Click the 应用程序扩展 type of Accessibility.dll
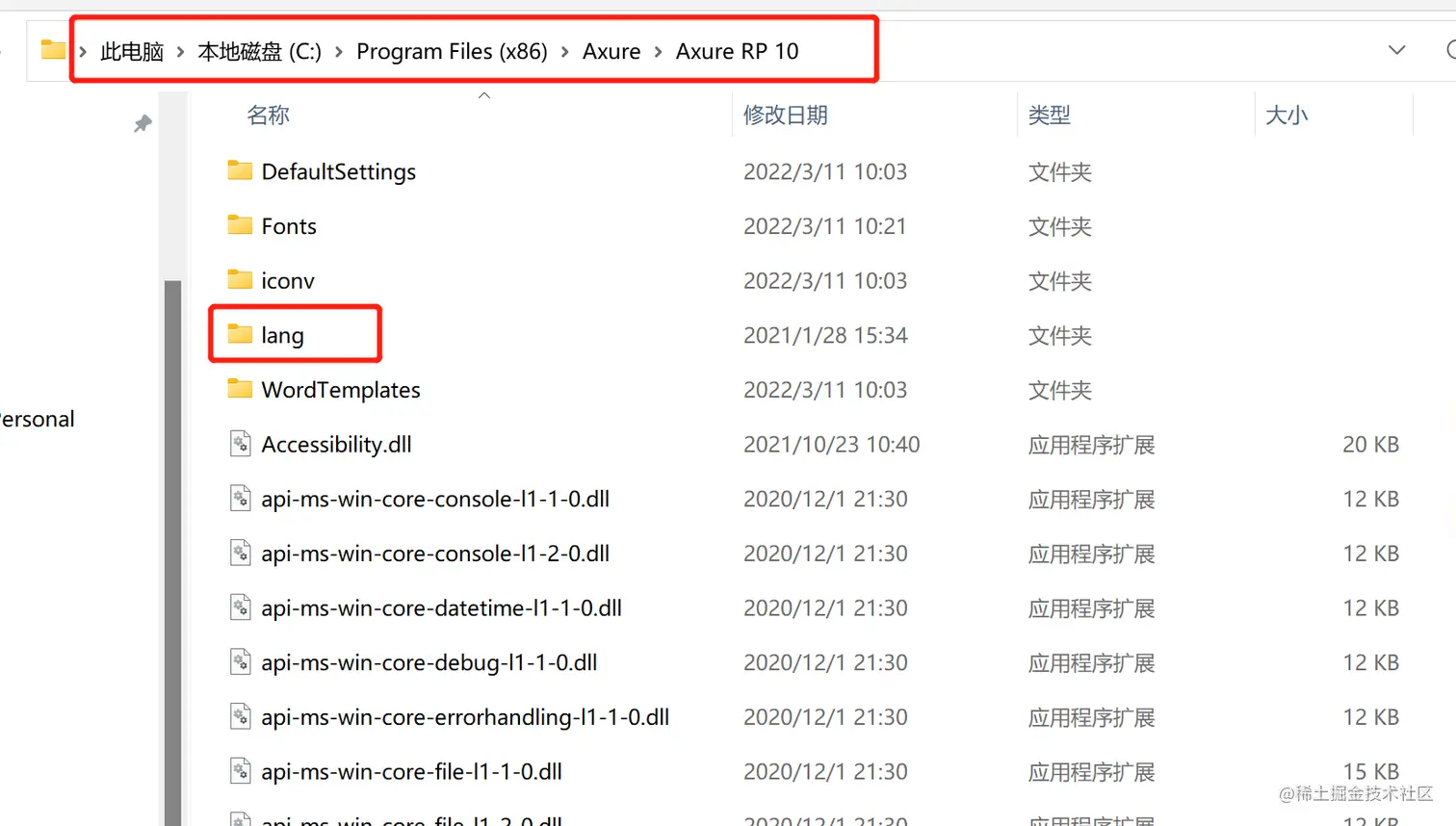This screenshot has height=826, width=1456. (x=1092, y=445)
